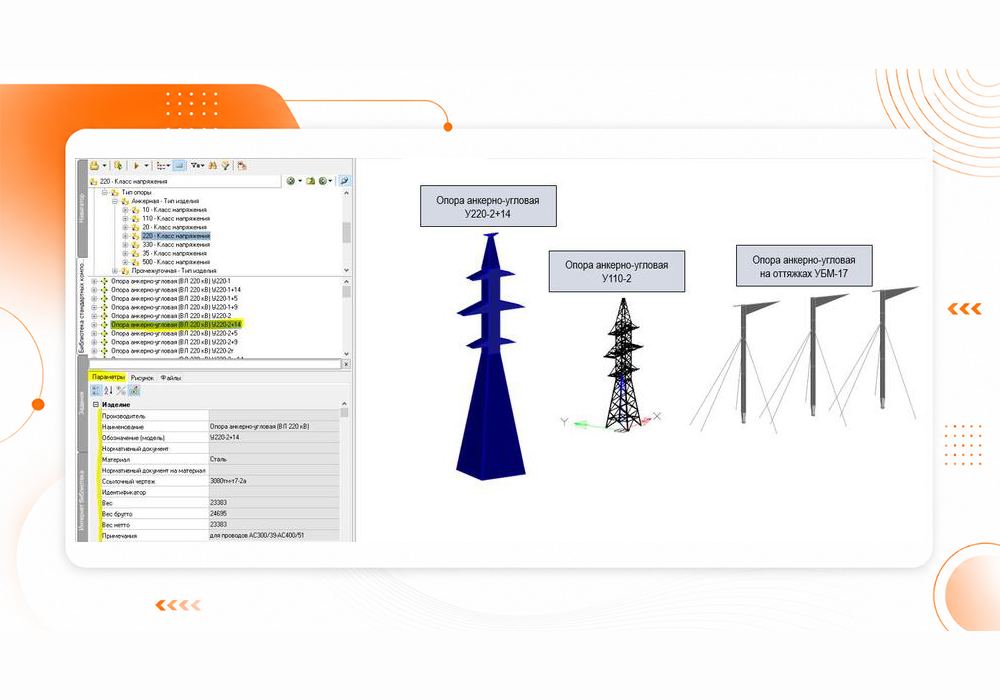Click the green forward navigation icon
Screen dimensions: 1000x700
point(323,181)
